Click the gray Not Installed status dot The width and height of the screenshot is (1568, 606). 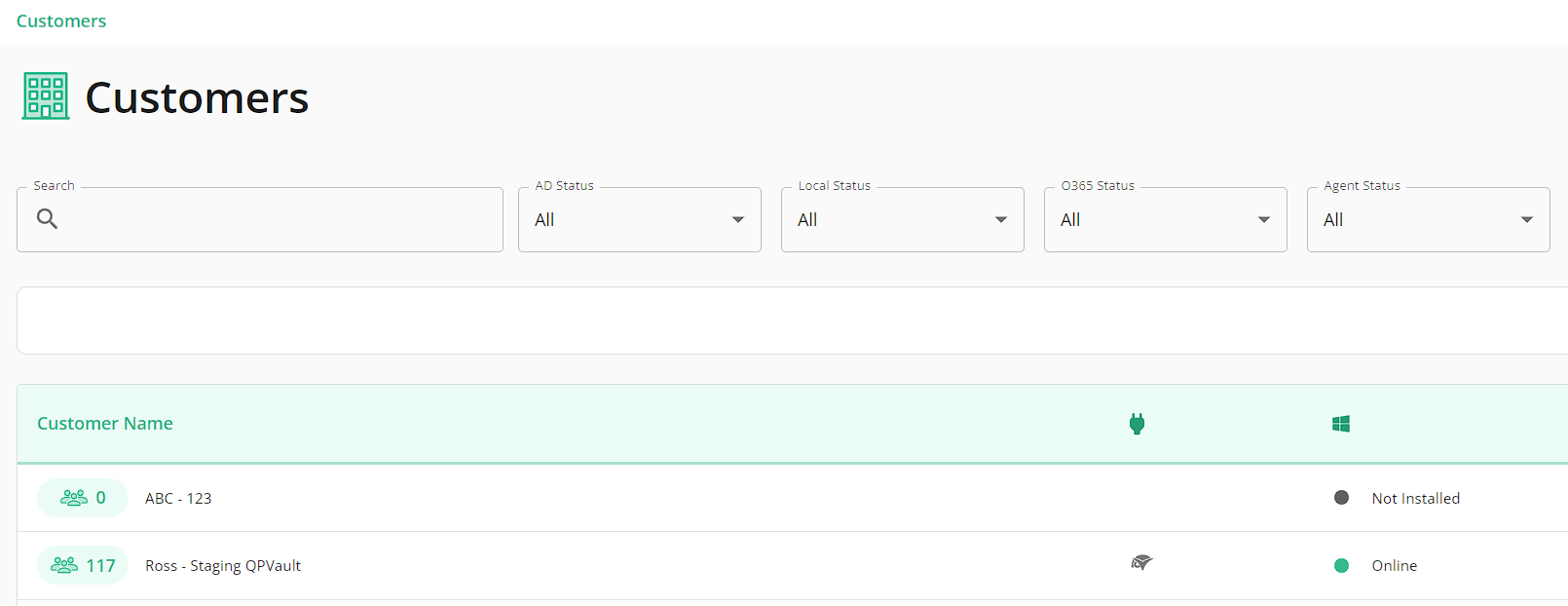click(1341, 498)
